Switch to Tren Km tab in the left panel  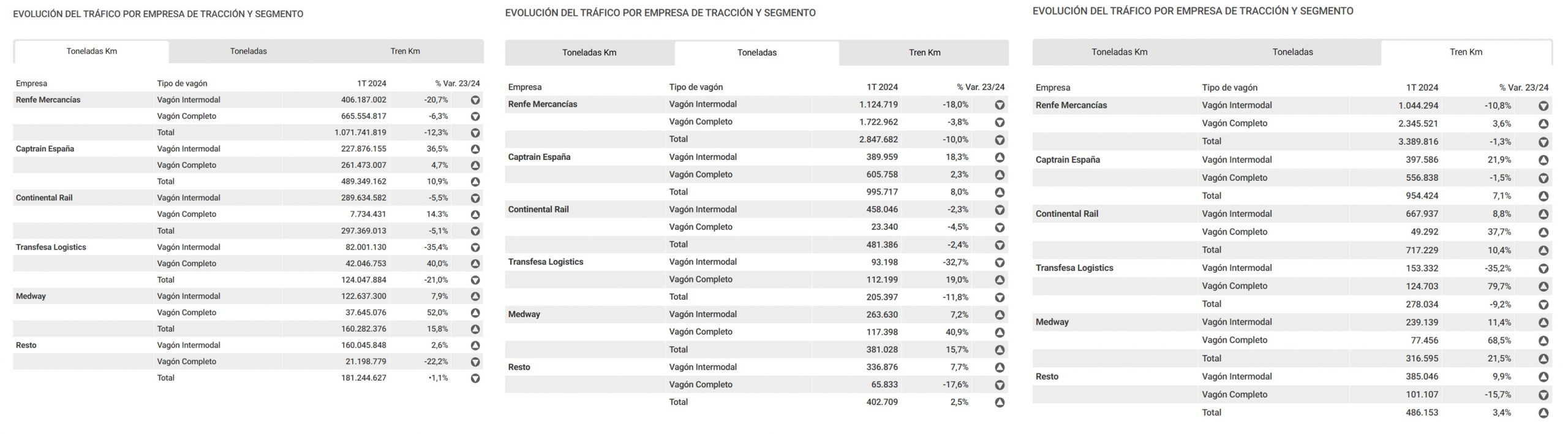(405, 51)
